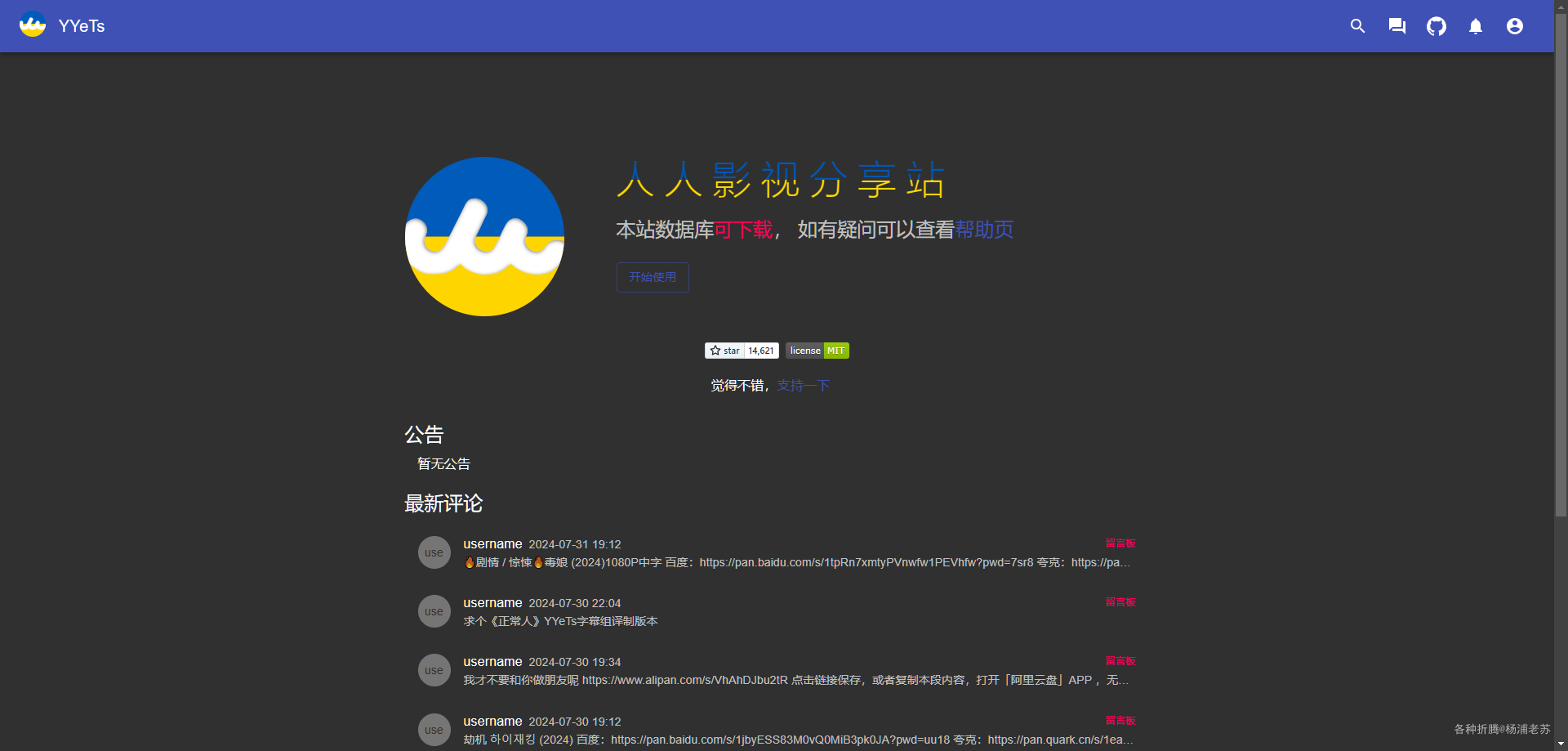
Task: Click the timestamp 2024-07-31 19:12
Action: click(575, 544)
